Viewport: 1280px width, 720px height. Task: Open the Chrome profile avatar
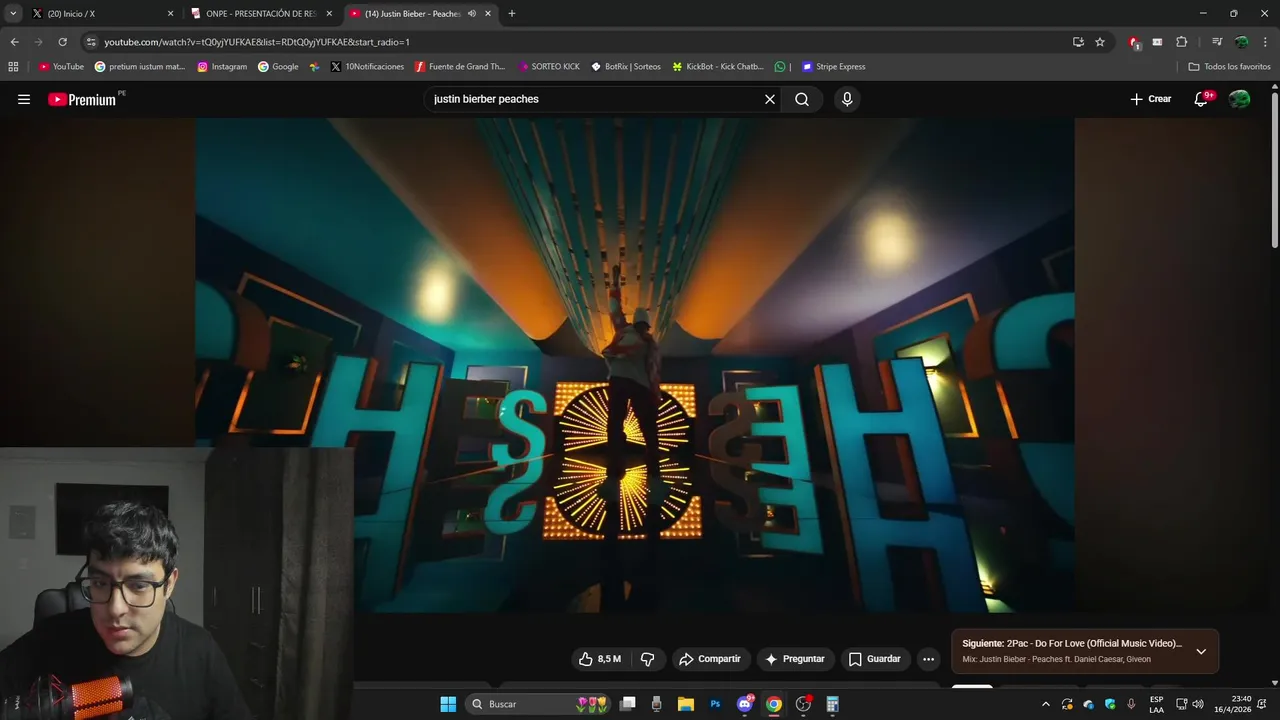[1241, 42]
